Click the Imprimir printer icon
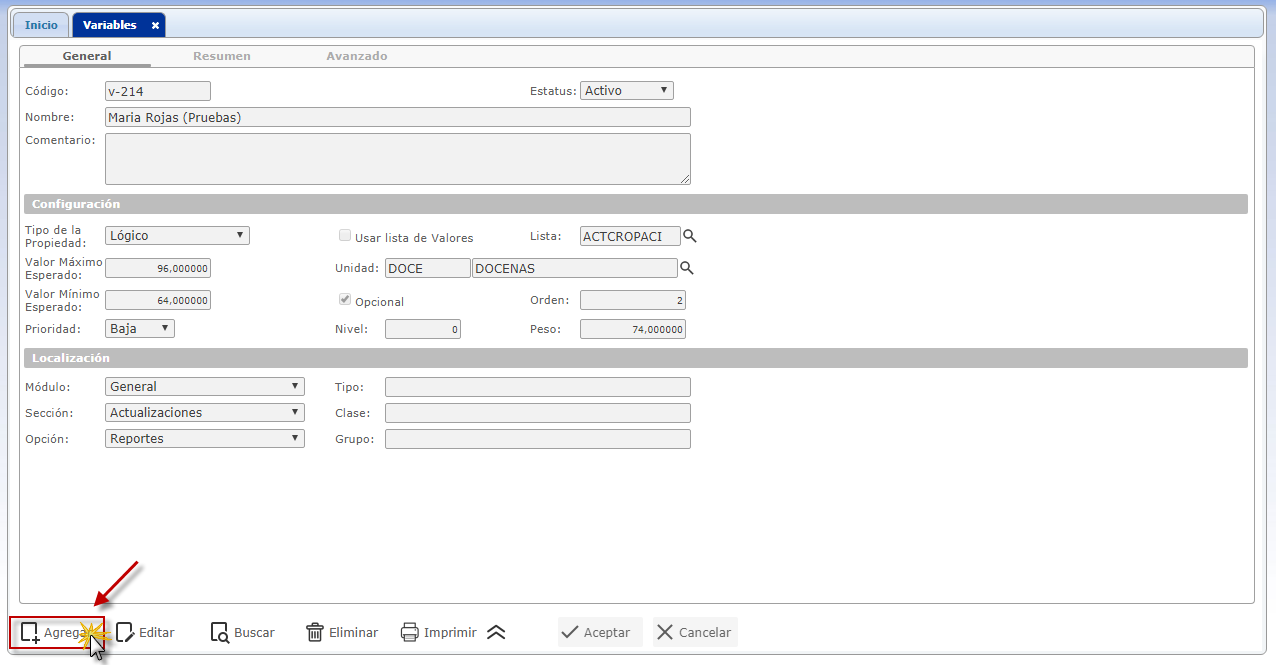Viewport: 1276px width, 665px height. click(410, 632)
